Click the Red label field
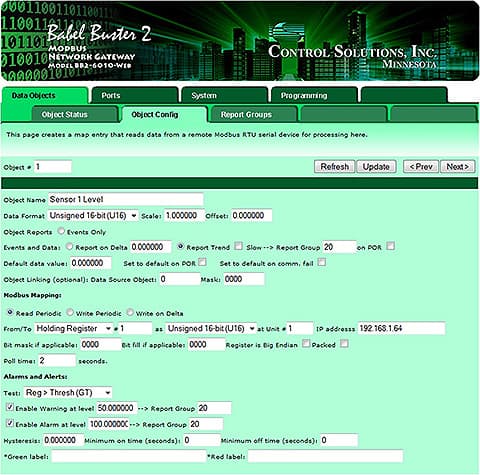Screen dimensions: 480x475 pos(325,456)
